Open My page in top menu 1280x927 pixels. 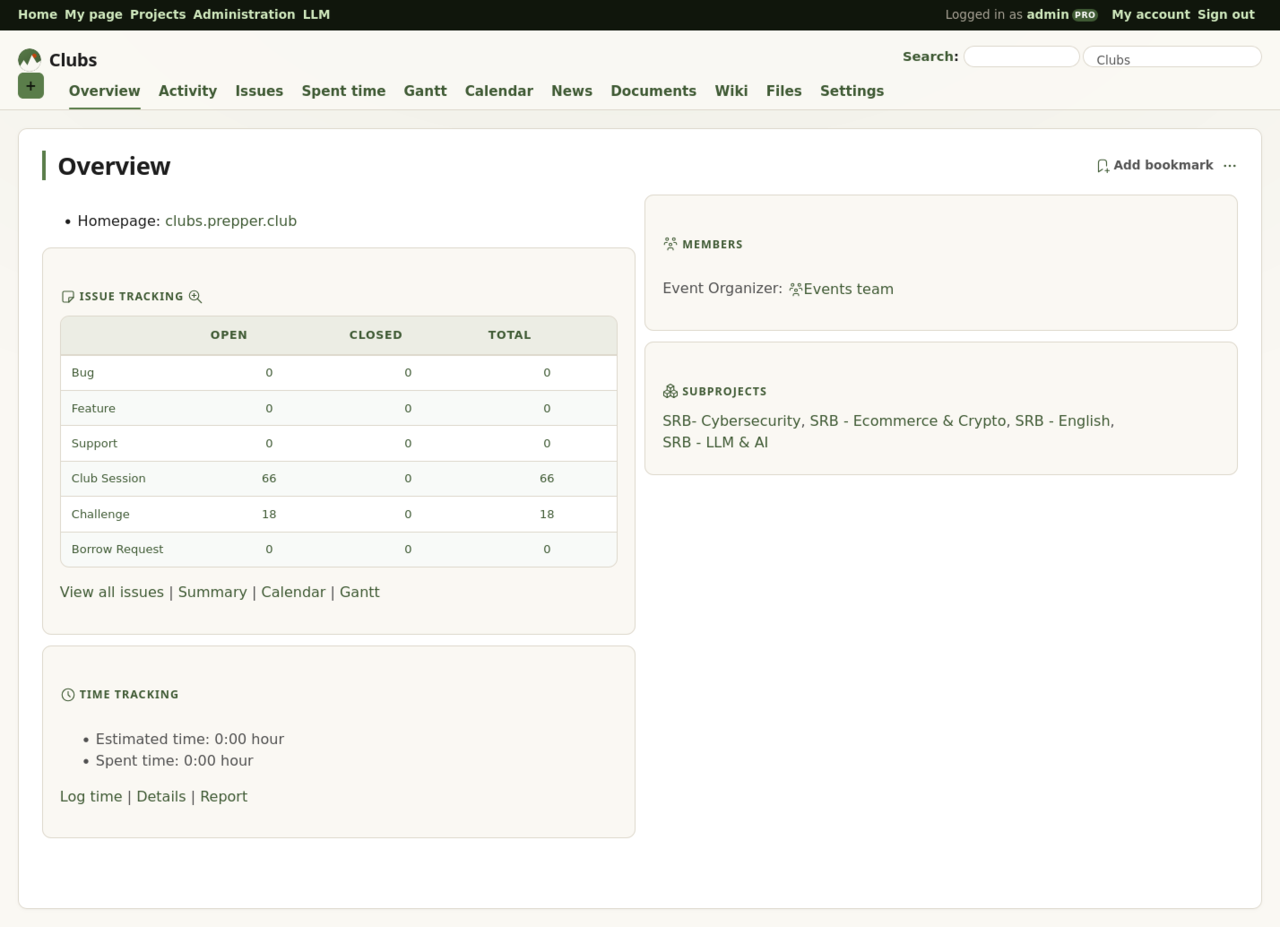pyautogui.click(x=93, y=14)
